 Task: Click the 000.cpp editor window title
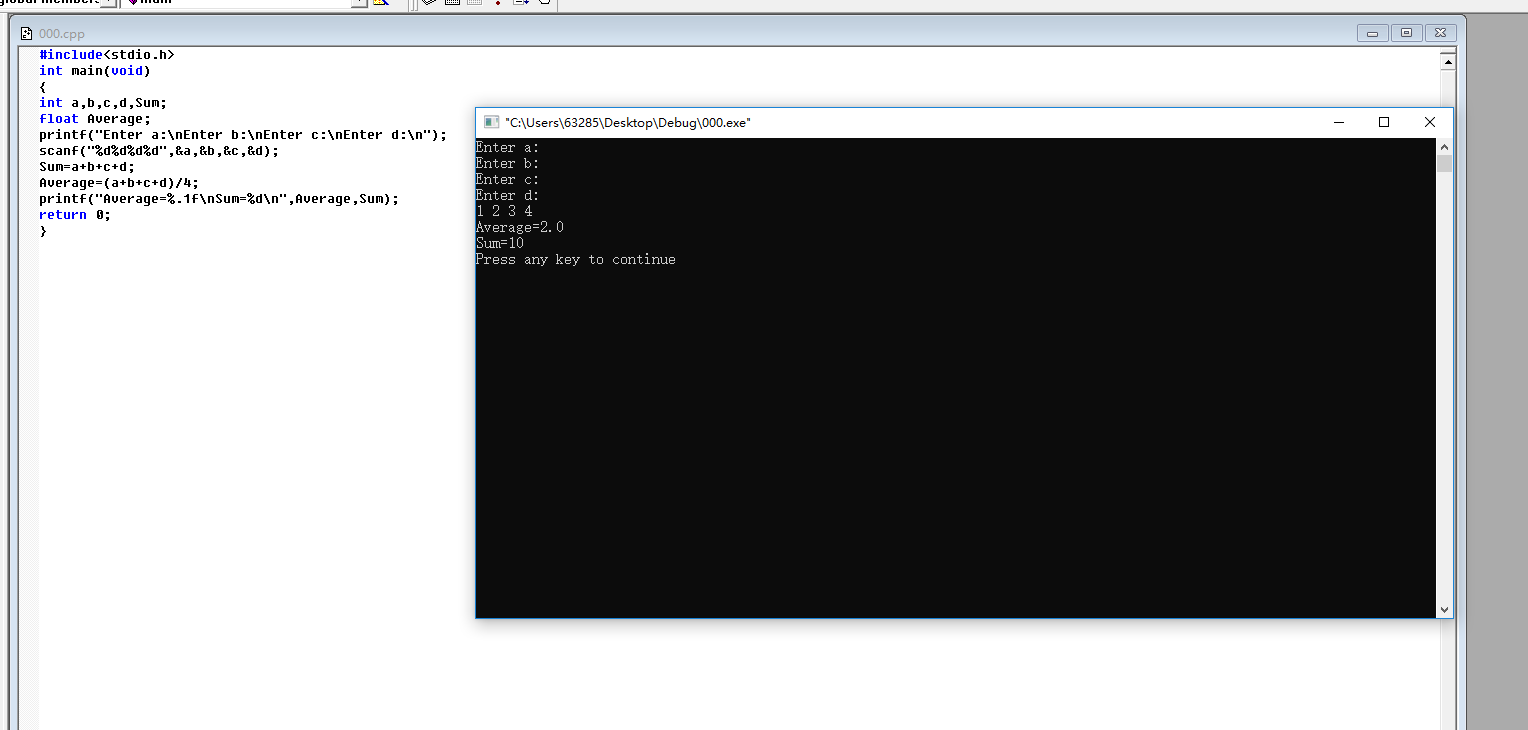(62, 34)
